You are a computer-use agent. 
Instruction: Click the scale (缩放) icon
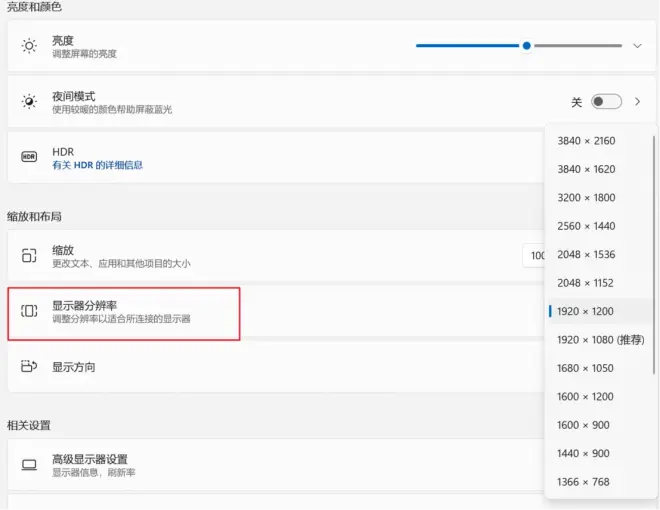[x=29, y=255]
